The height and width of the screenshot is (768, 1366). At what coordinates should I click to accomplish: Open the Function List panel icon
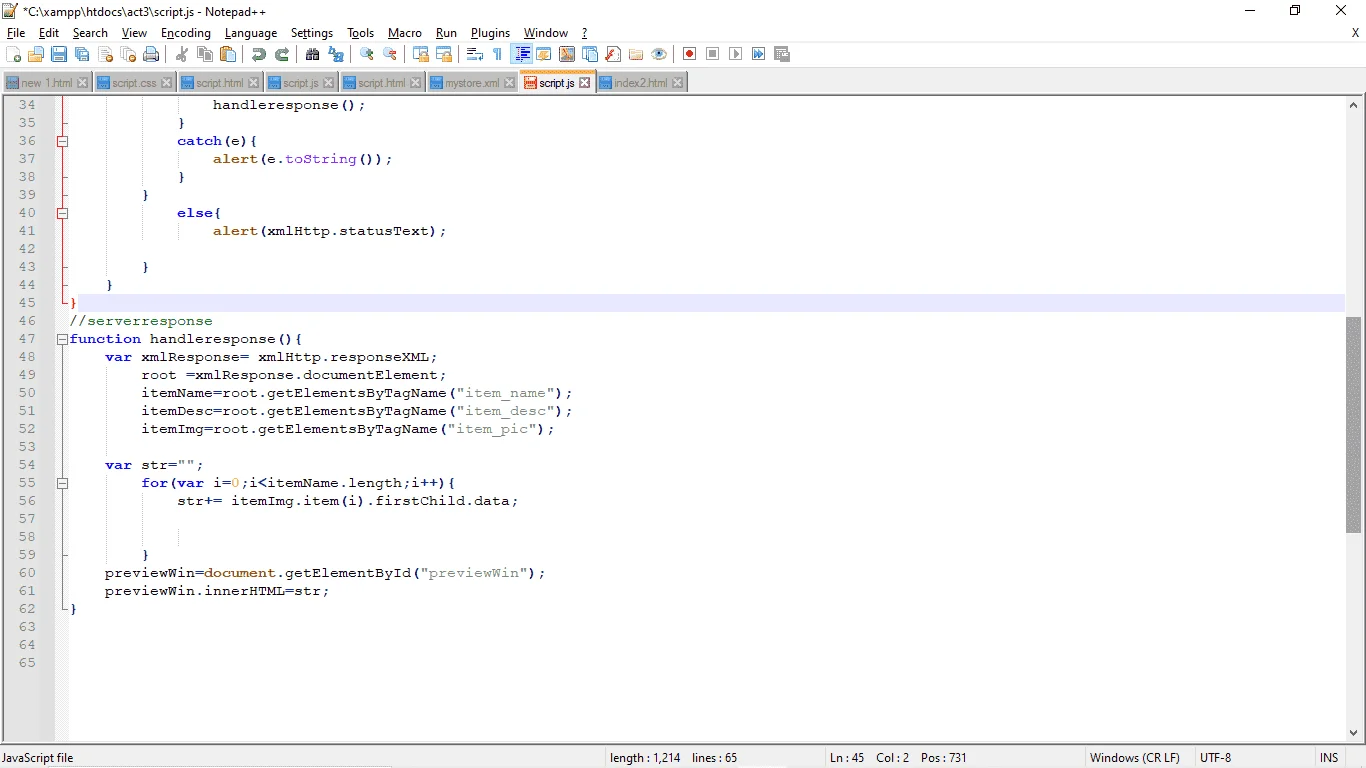pyautogui.click(x=613, y=54)
